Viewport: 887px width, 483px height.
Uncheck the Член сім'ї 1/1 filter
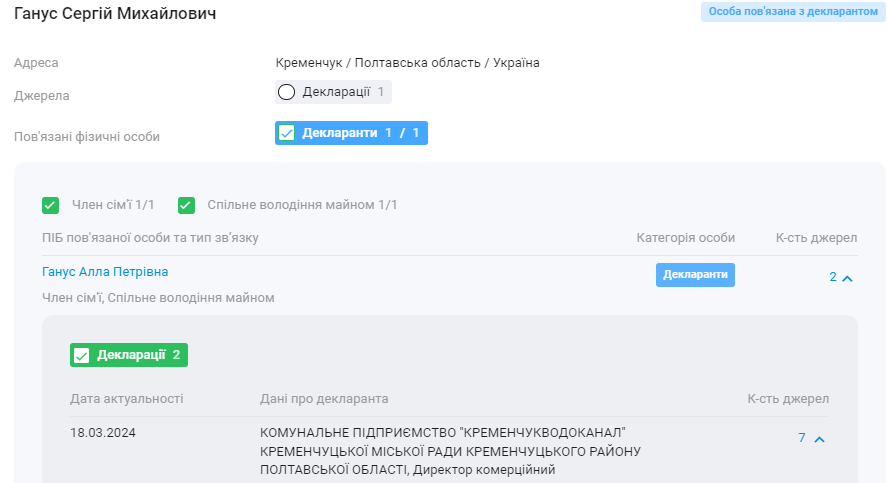click(x=51, y=205)
